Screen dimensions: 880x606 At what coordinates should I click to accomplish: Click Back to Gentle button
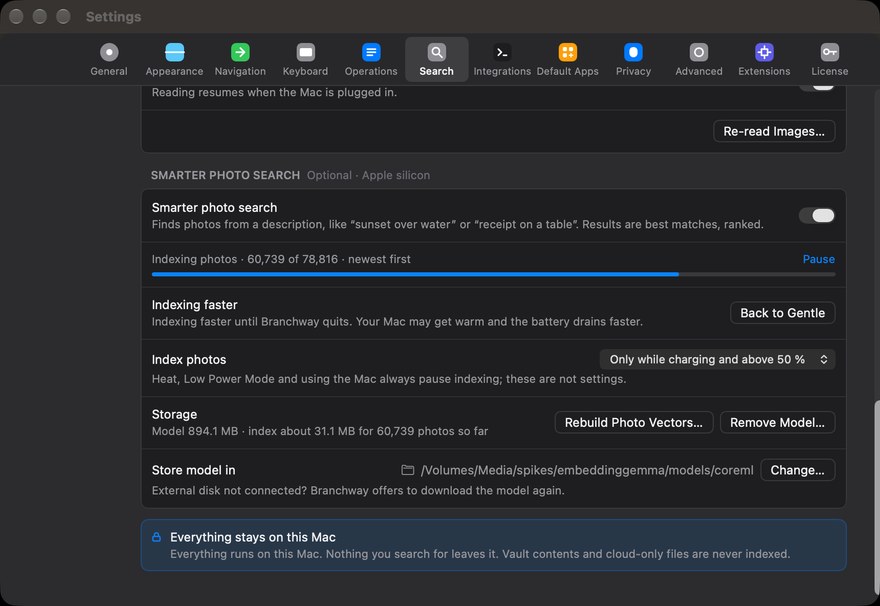(782, 313)
